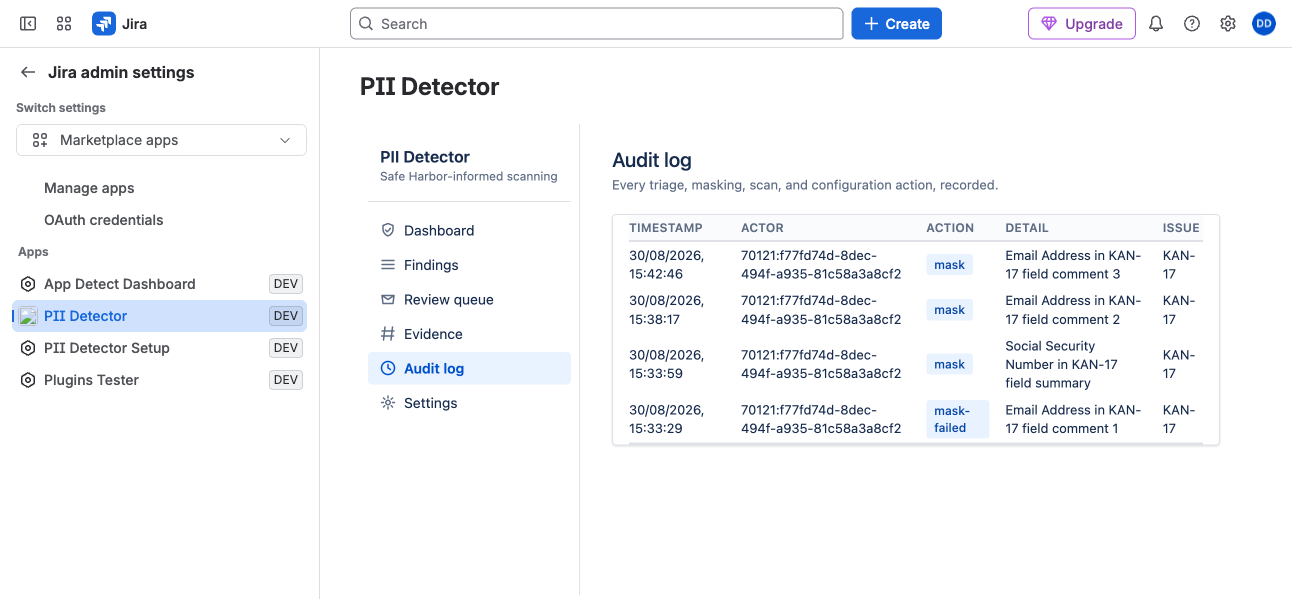Screen dimensions: 1292x599
Task: Click the Dashboard shield icon
Action: 388,230
